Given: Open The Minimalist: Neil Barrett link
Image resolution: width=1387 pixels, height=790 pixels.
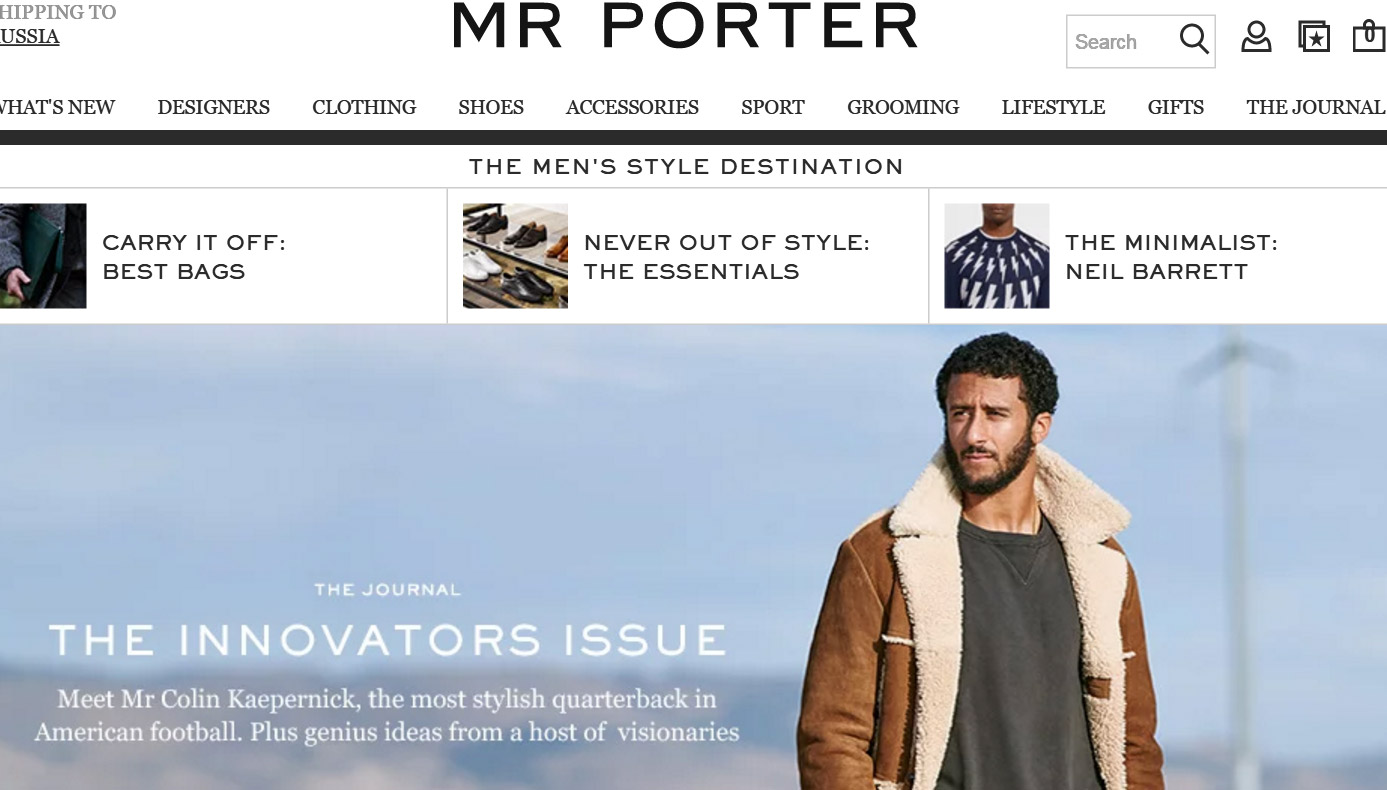Looking at the screenshot, I should click(x=1171, y=257).
